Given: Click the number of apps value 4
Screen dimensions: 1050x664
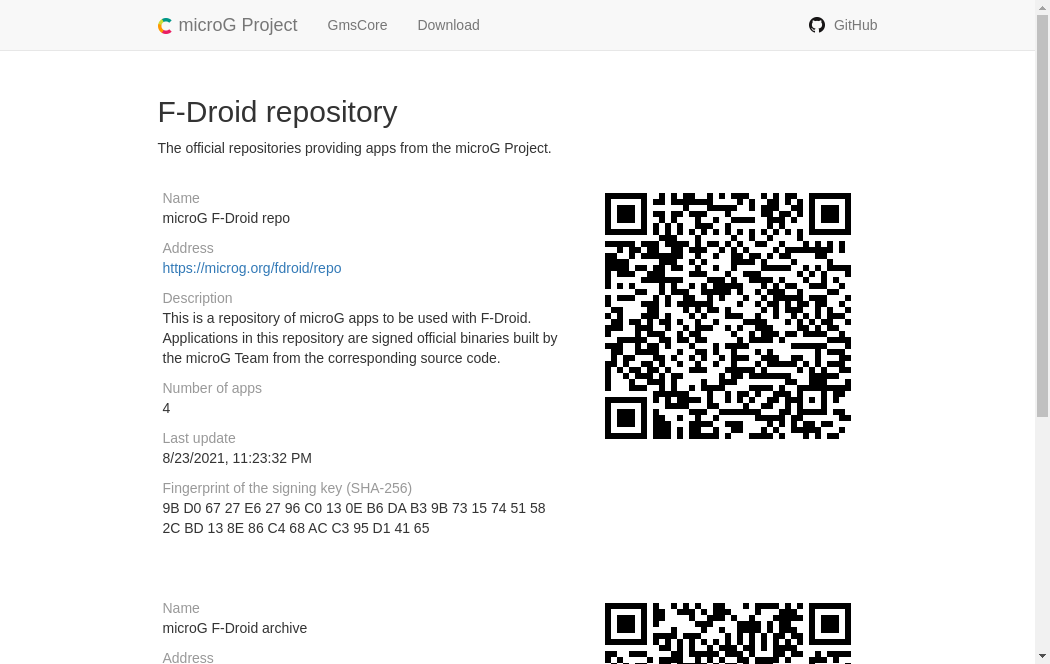Looking at the screenshot, I should [167, 408].
